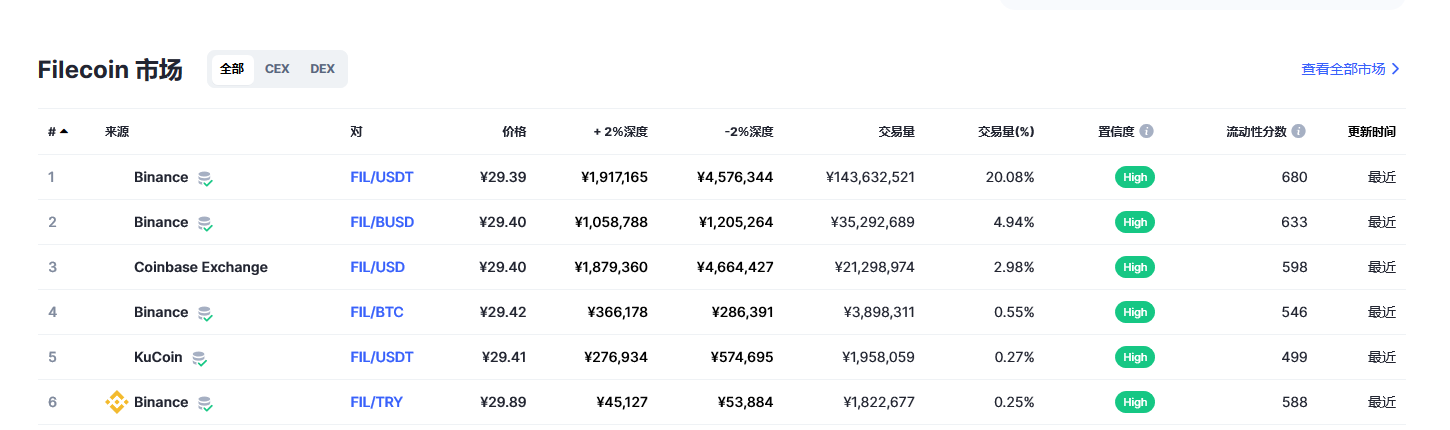
Task: Open the FIL/USD Coinbase pair link
Action: 378,267
